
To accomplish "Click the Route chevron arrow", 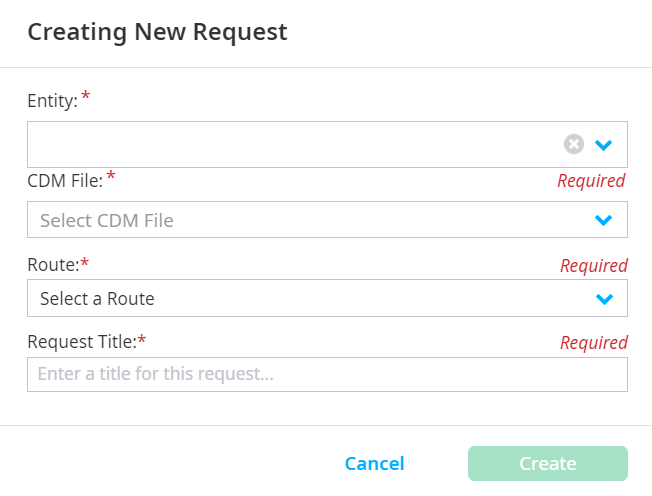I will point(603,298).
